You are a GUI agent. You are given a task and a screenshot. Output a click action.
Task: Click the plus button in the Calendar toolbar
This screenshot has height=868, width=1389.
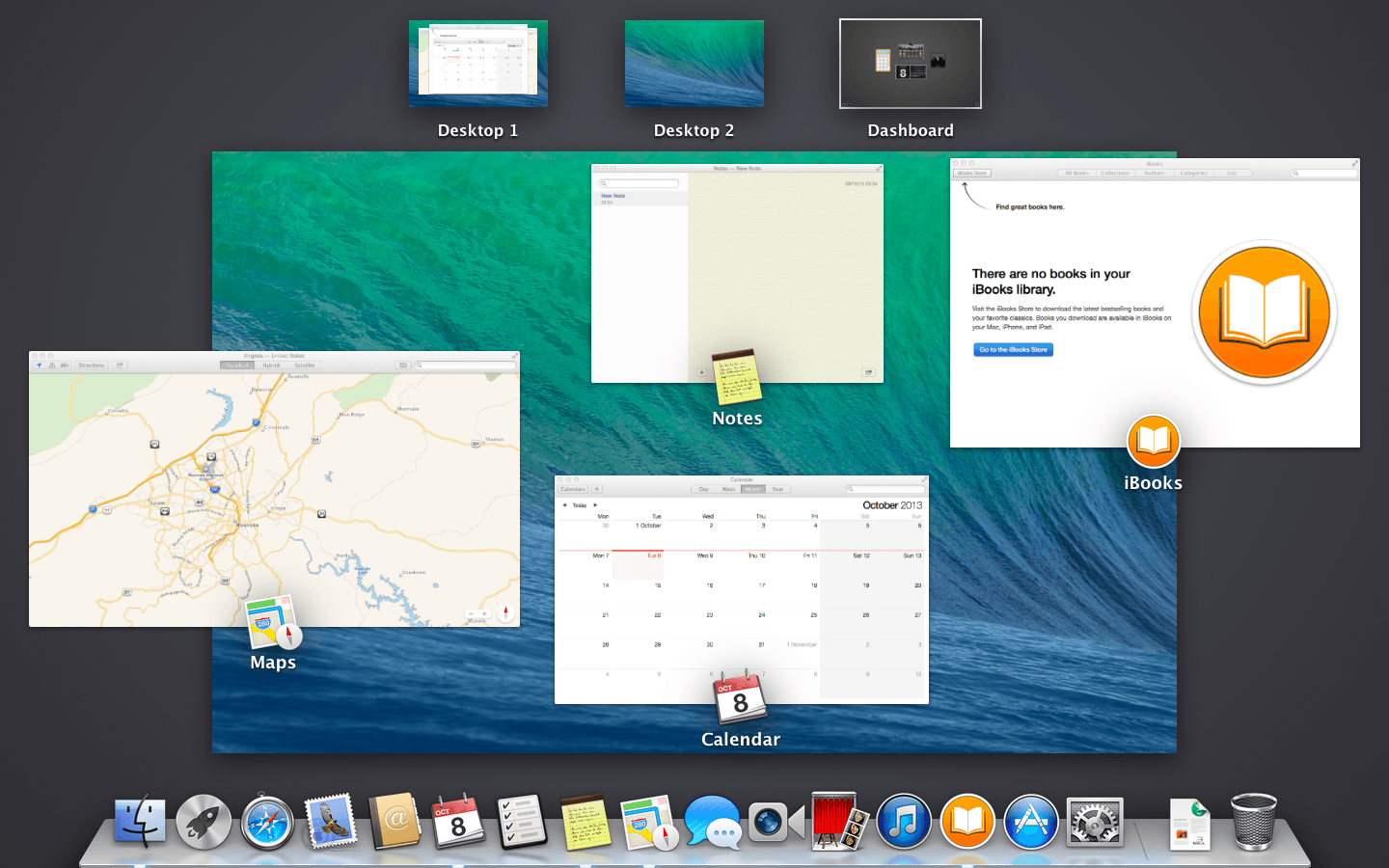coord(597,489)
